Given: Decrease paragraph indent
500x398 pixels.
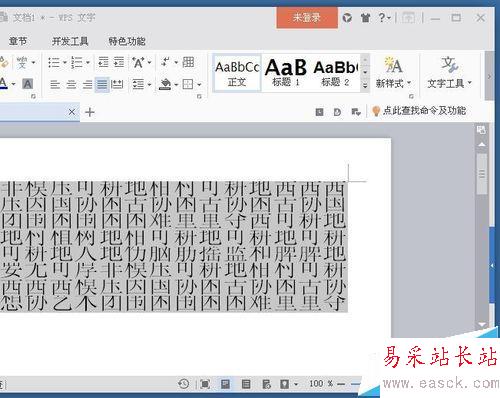Looking at the screenshot, I should pos(103,62).
